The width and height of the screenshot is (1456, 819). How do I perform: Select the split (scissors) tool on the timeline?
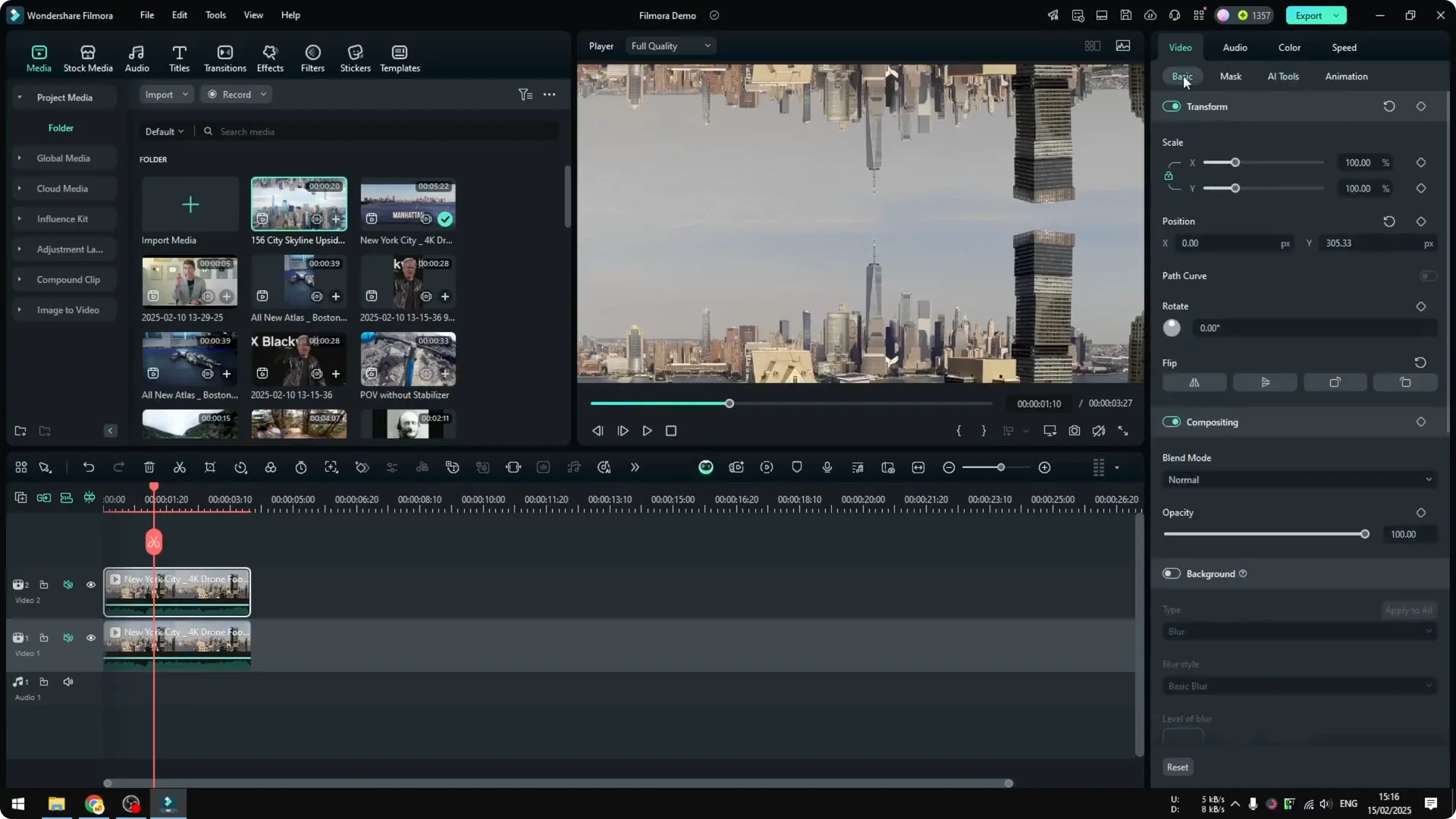point(180,467)
